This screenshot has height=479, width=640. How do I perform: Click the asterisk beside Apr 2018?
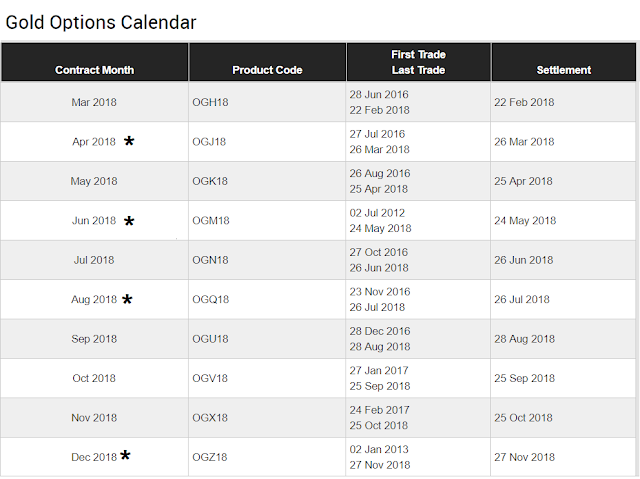(x=129, y=142)
